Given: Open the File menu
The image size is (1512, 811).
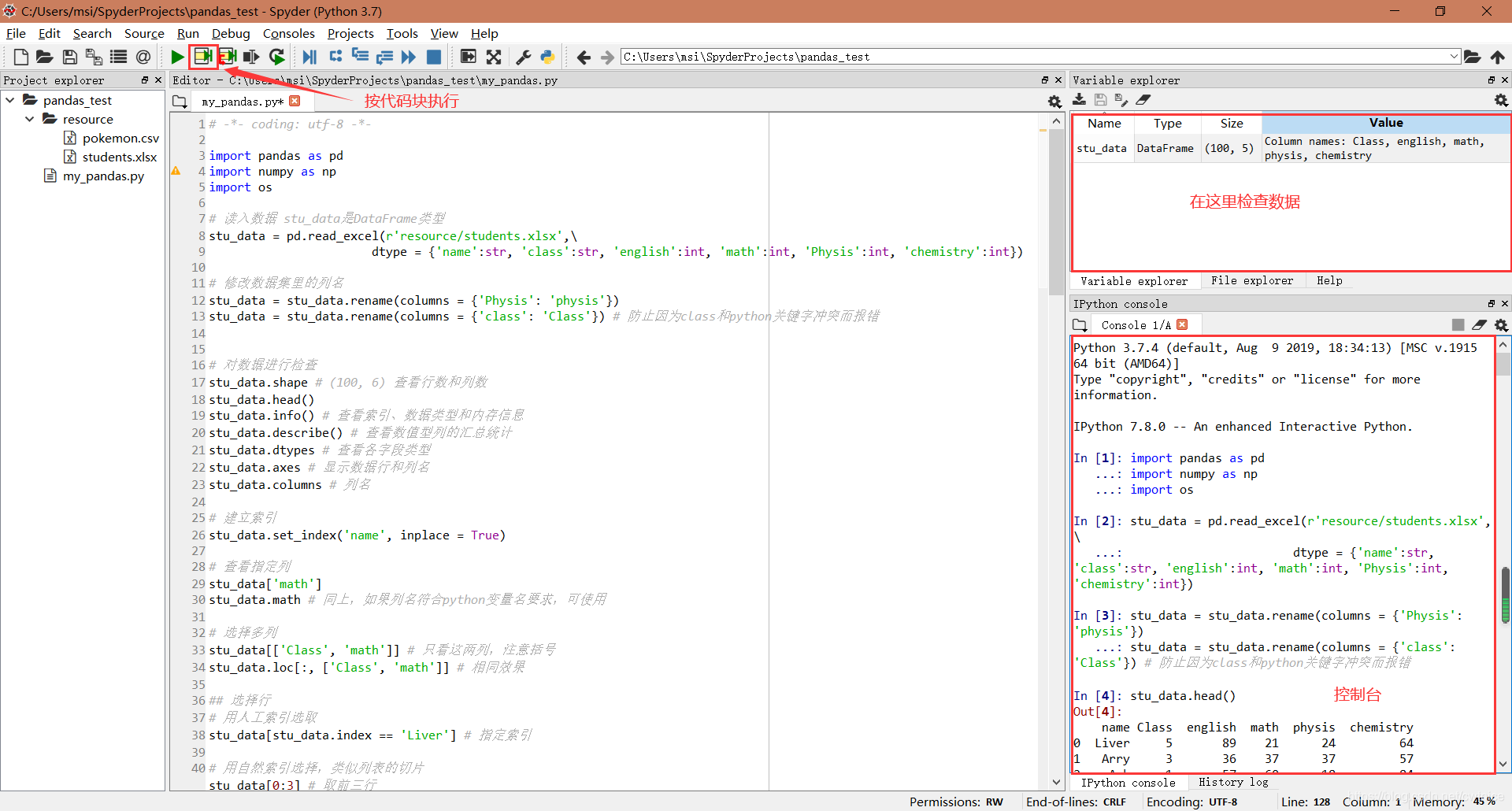Looking at the screenshot, I should click(x=16, y=33).
